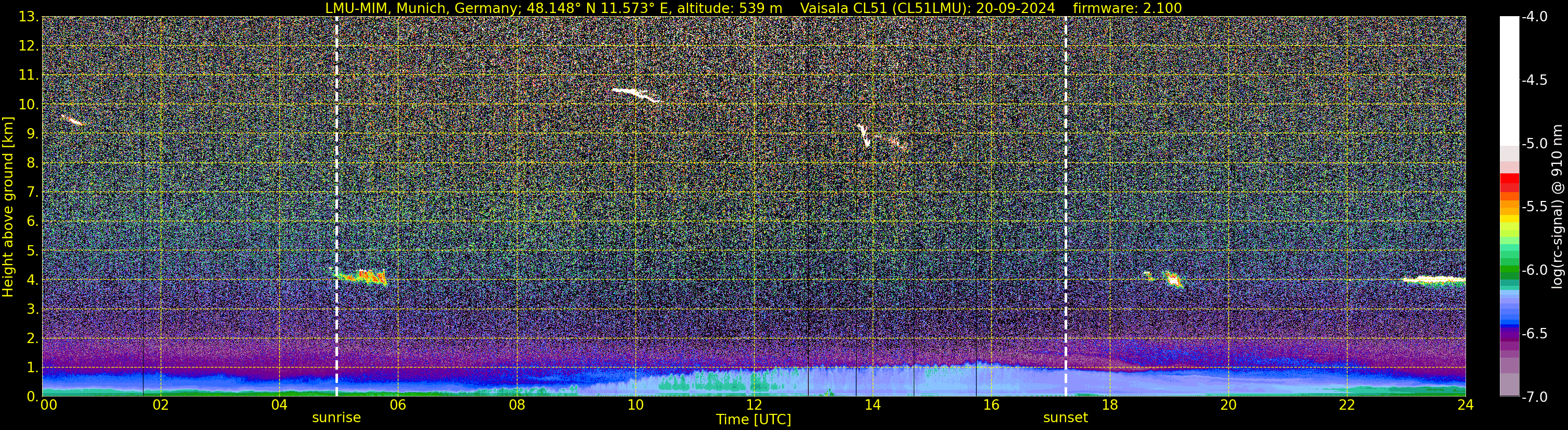The image size is (1568, 430).
Task: Click the high cloud streak near 14 UTC
Action: pos(864,136)
